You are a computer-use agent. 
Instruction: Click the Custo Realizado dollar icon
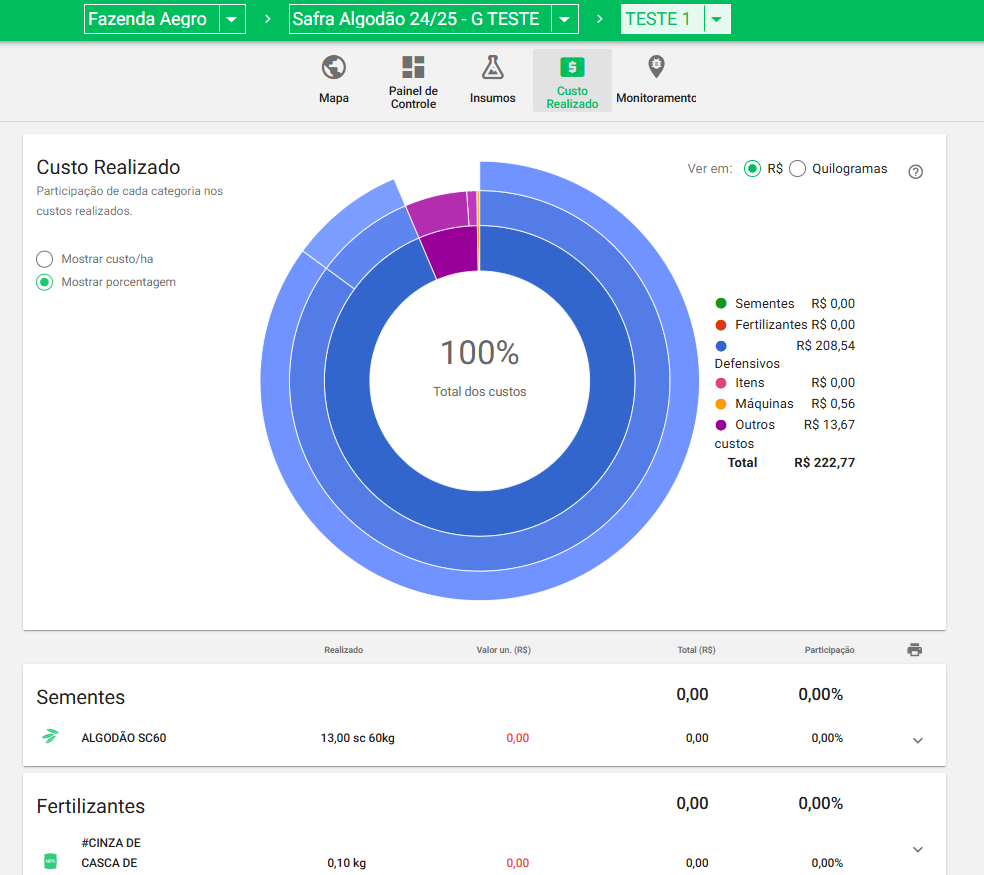(x=572, y=67)
